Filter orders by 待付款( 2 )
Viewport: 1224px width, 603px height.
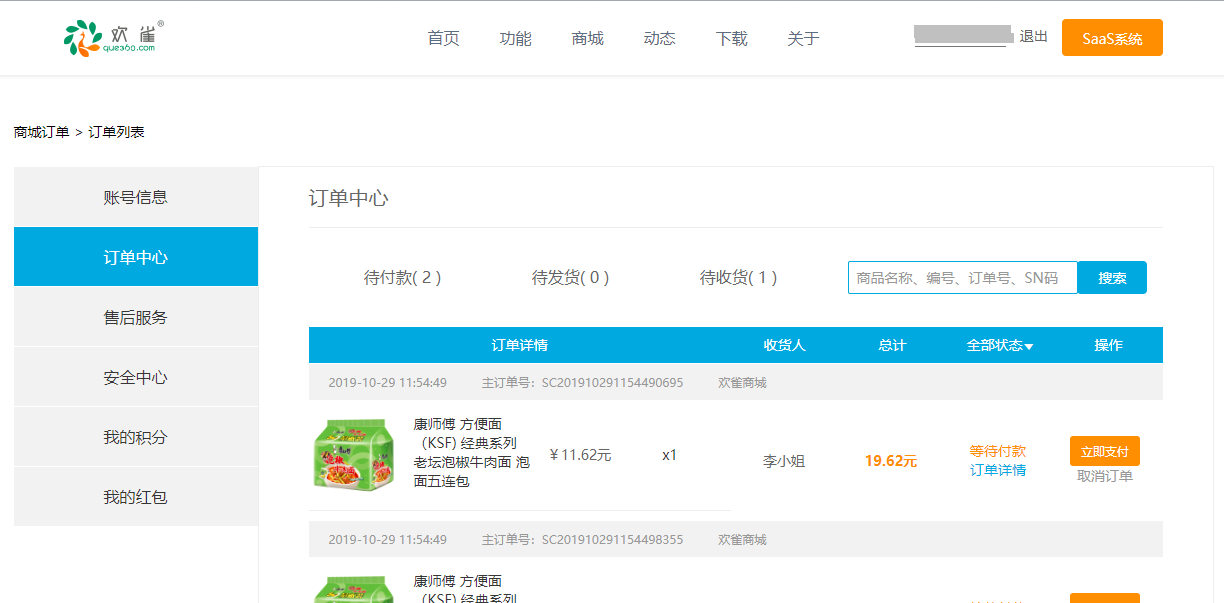click(402, 277)
